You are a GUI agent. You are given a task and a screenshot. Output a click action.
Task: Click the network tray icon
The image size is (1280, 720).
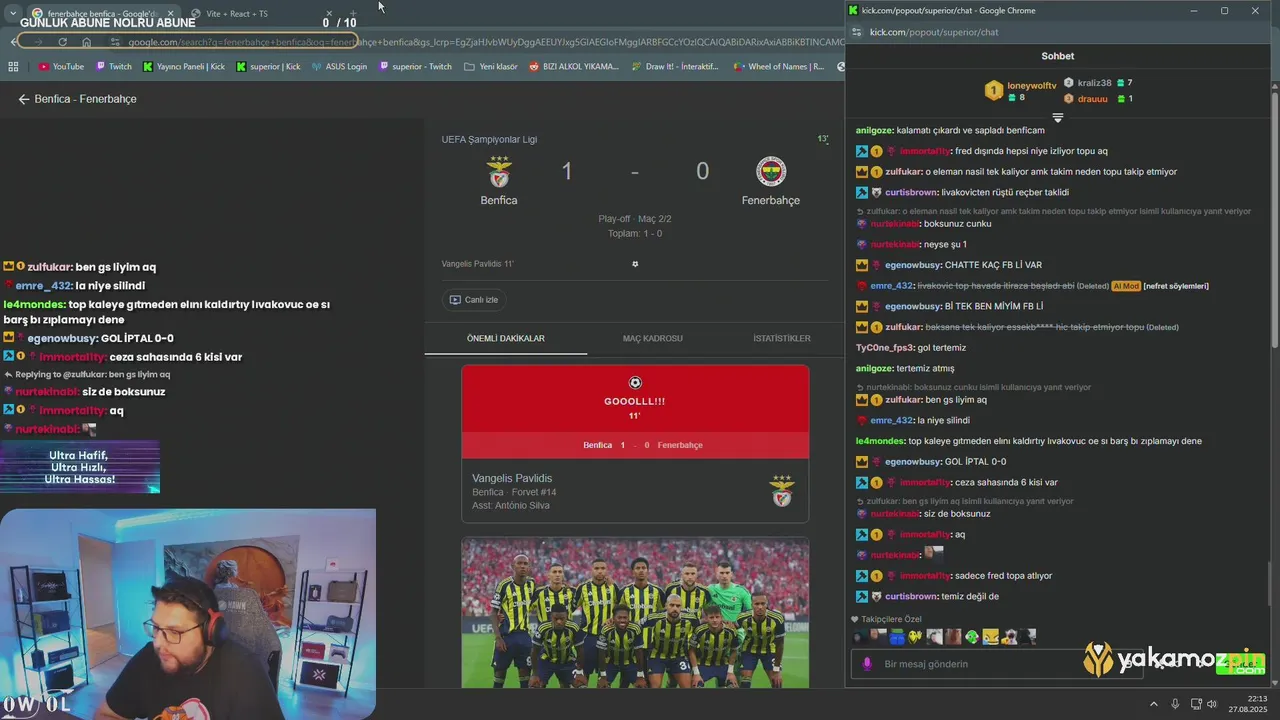point(1195,704)
